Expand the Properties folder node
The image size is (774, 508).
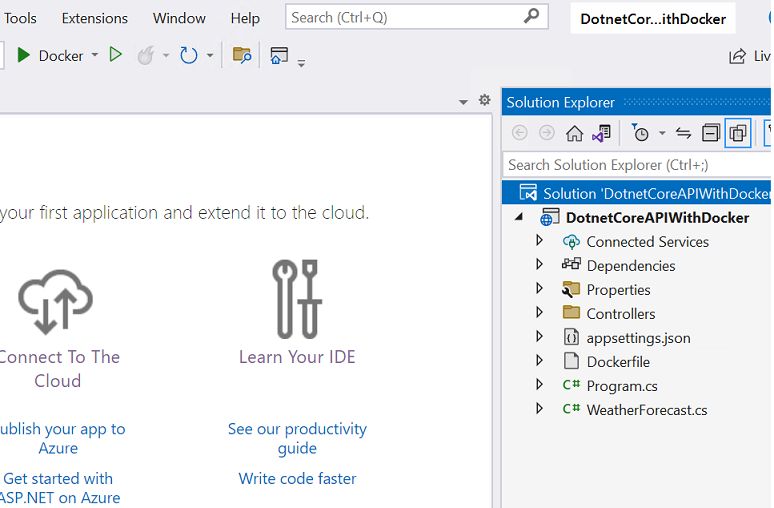pyautogui.click(x=540, y=288)
